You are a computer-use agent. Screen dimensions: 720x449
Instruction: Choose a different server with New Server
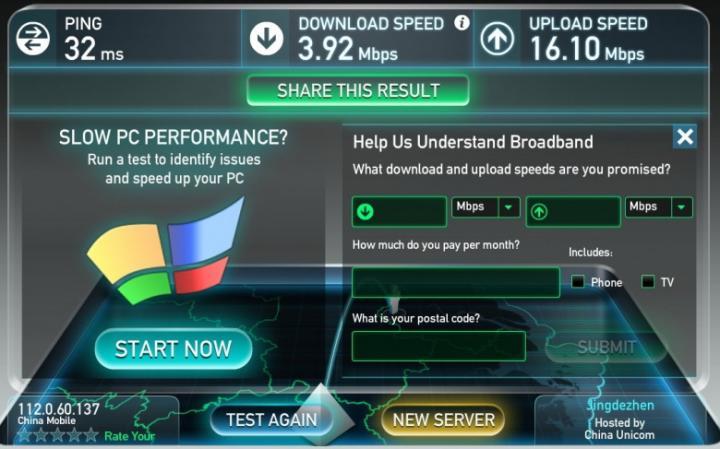tap(444, 420)
